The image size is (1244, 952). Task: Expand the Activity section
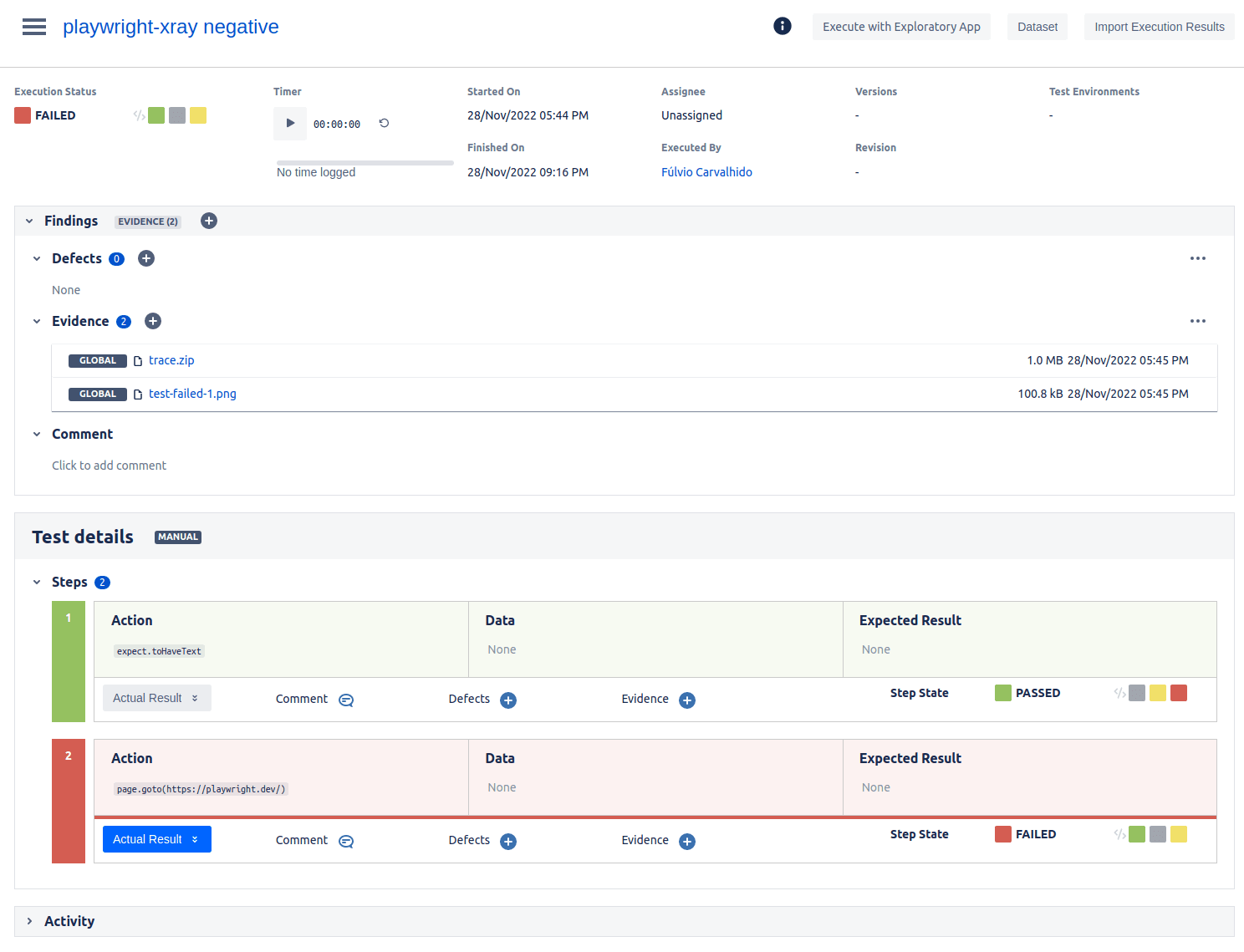pos(29,921)
